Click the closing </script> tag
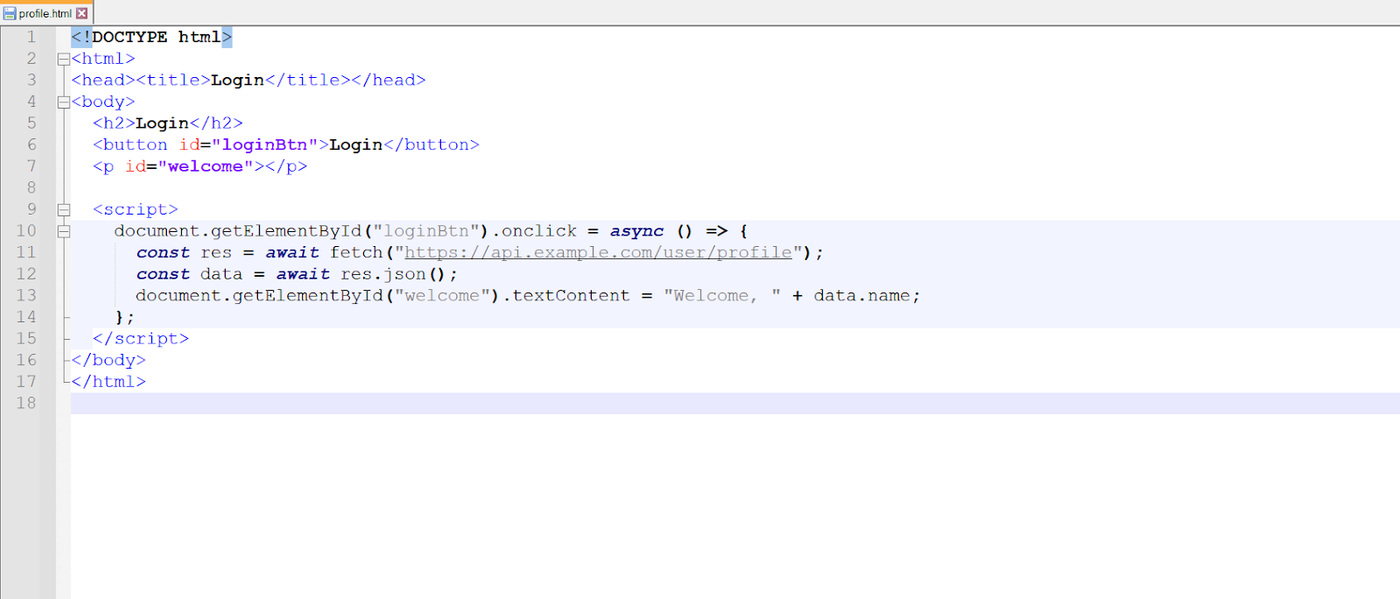 pyautogui.click(x=141, y=338)
